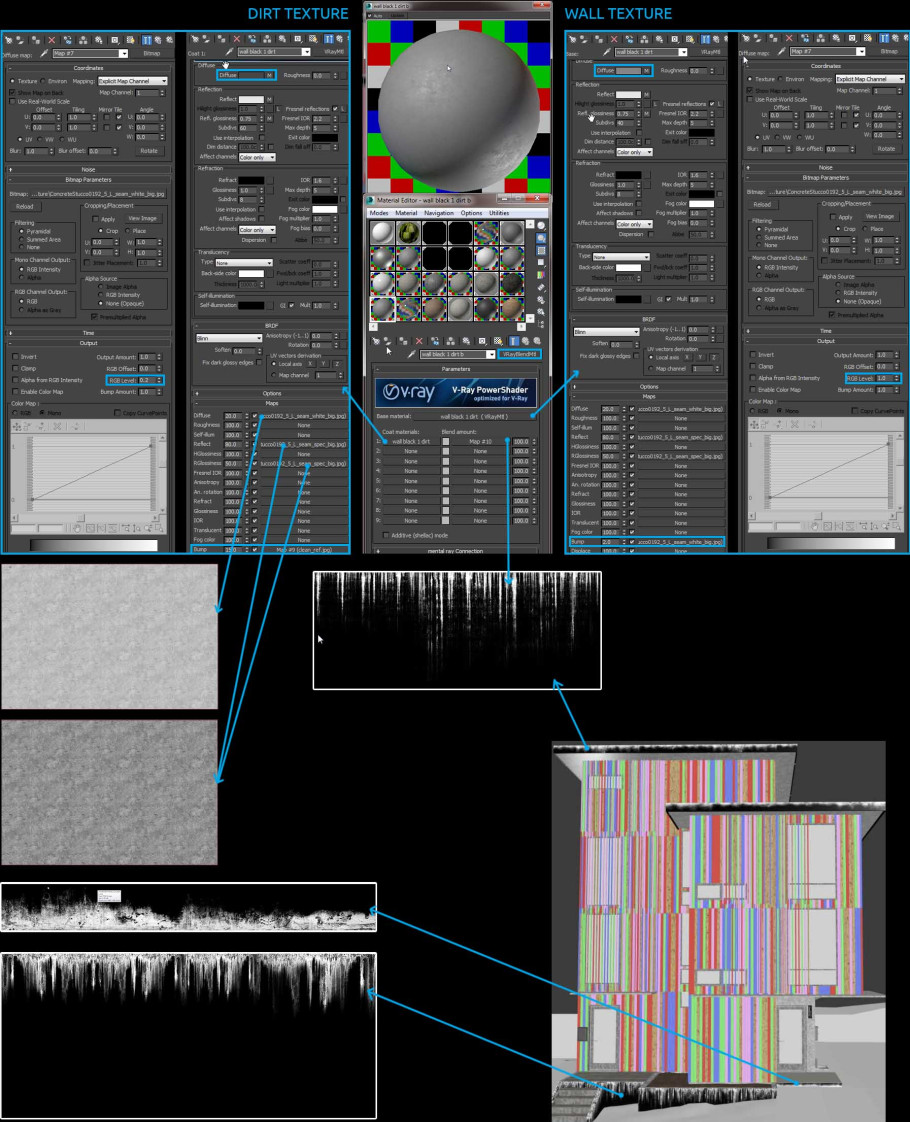Expand the Time rollout in Wall Texture
This screenshot has width=910, height=1122.
tap(826, 331)
